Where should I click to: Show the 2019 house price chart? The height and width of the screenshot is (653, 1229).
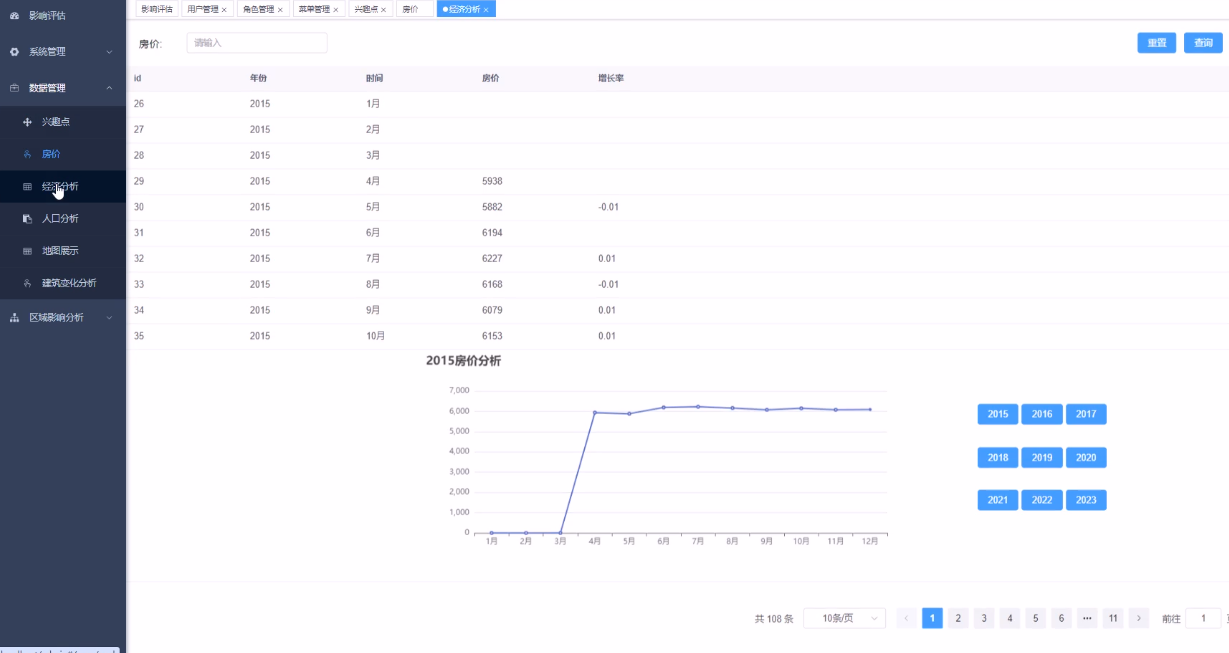pyautogui.click(x=1041, y=457)
